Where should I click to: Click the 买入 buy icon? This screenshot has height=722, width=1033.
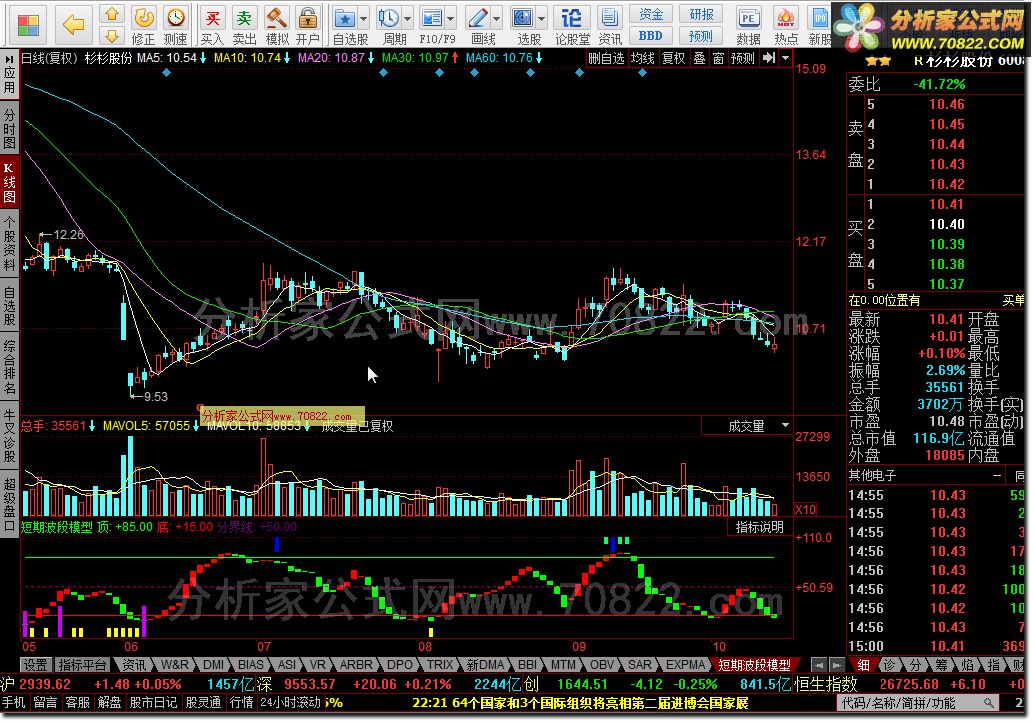[x=212, y=25]
